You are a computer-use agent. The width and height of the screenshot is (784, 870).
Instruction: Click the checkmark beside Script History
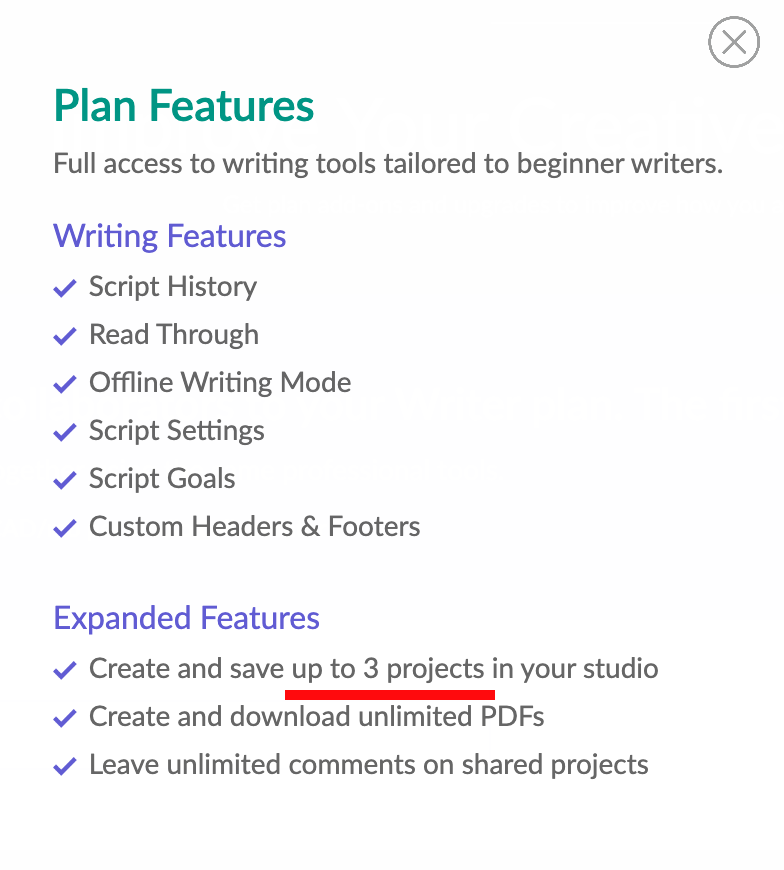pos(64,288)
